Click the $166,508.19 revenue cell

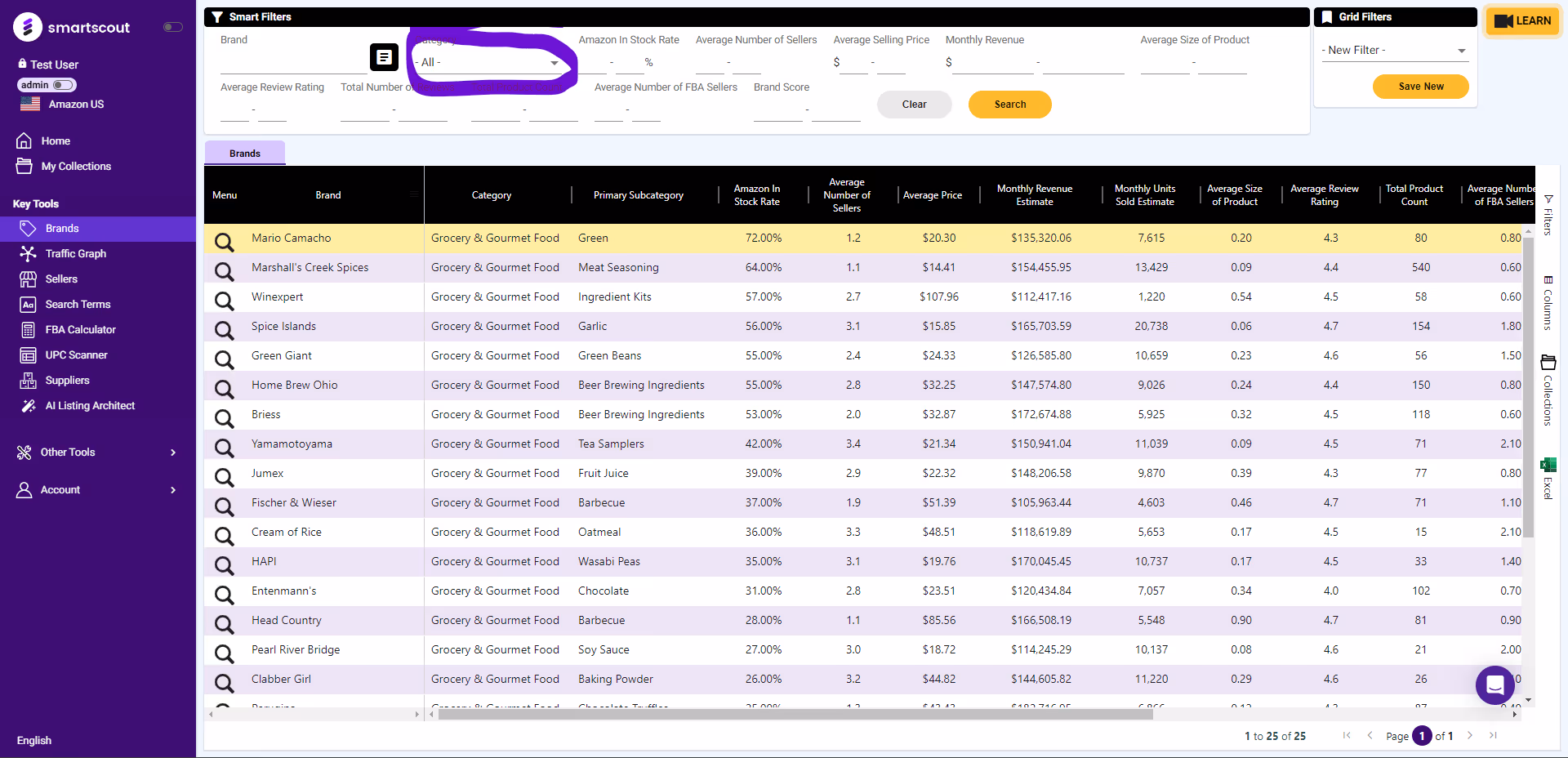1041,620
